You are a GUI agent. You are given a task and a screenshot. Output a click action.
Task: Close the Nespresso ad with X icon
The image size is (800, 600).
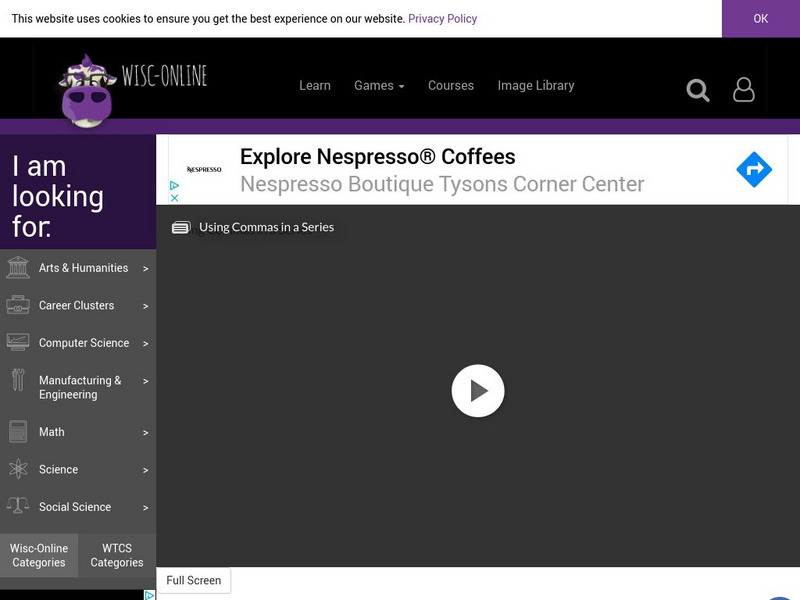tap(174, 198)
